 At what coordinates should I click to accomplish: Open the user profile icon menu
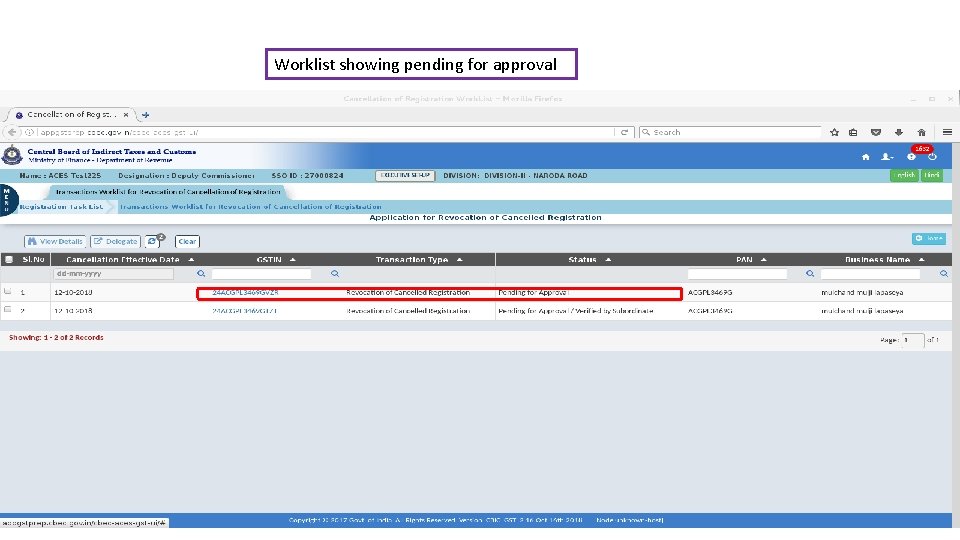(x=887, y=157)
